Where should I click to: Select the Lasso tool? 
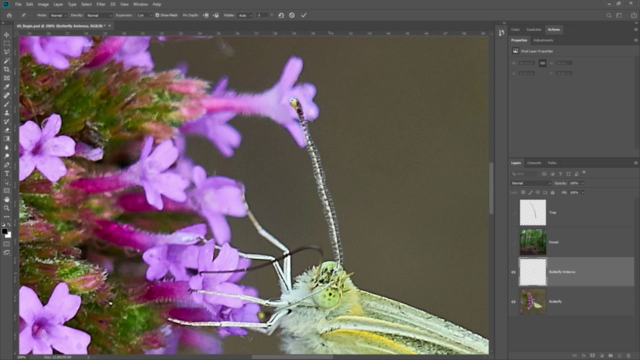coord(7,52)
